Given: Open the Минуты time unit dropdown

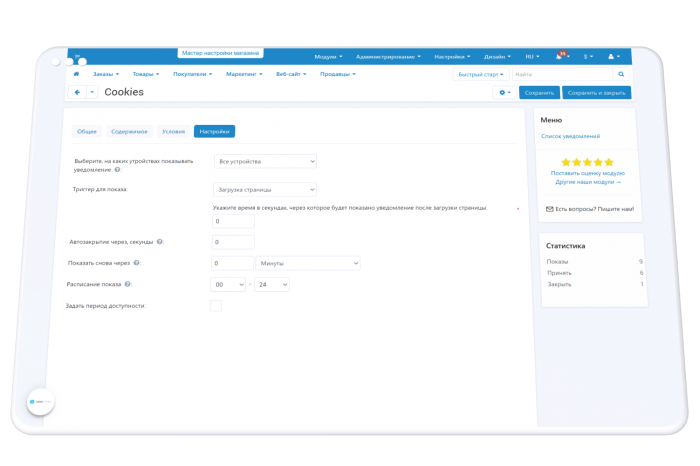Looking at the screenshot, I should [308, 263].
